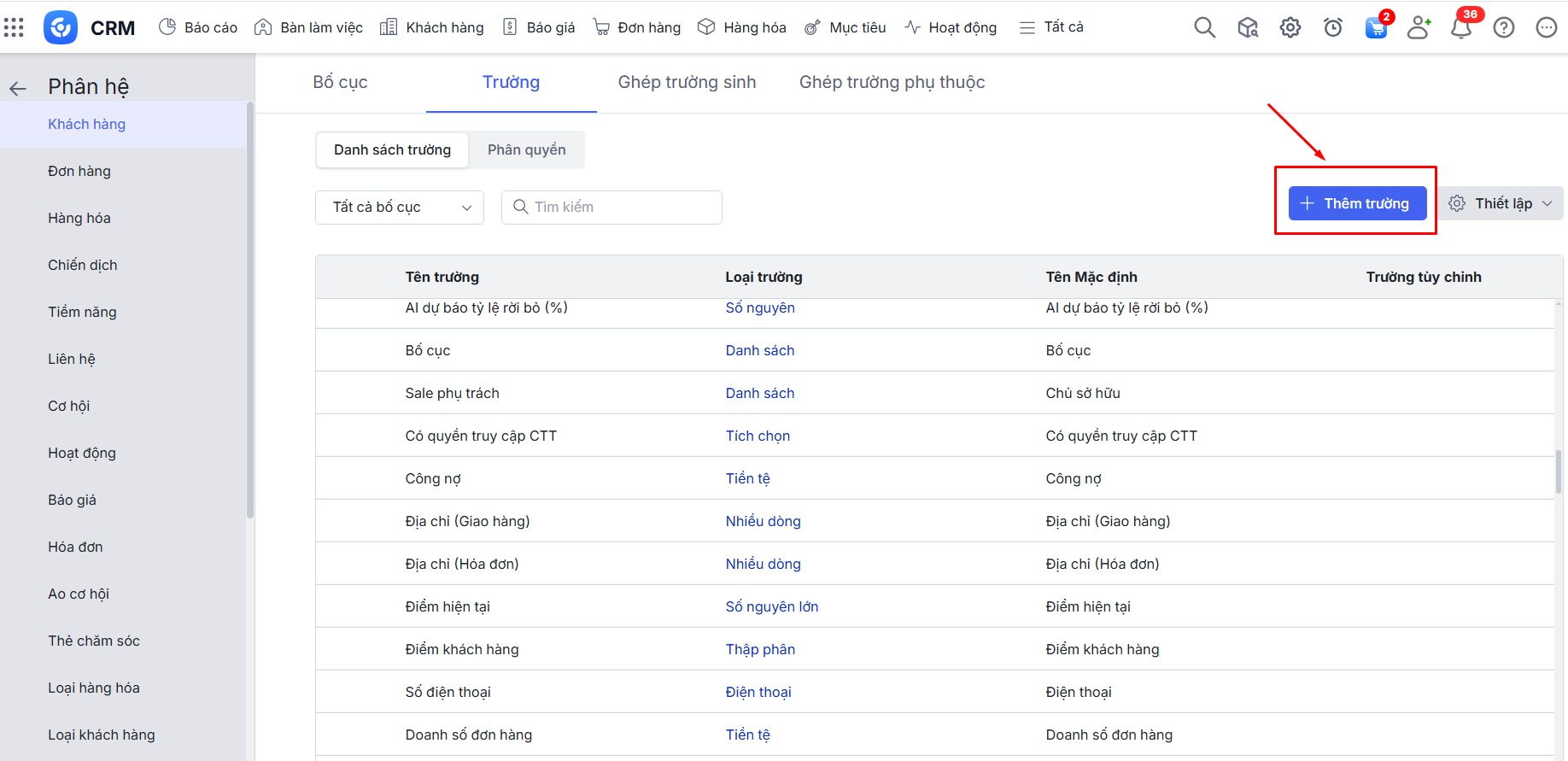Screen dimensions: 1568x761
Task: Switch to the Bố cục tab
Action: [340, 82]
